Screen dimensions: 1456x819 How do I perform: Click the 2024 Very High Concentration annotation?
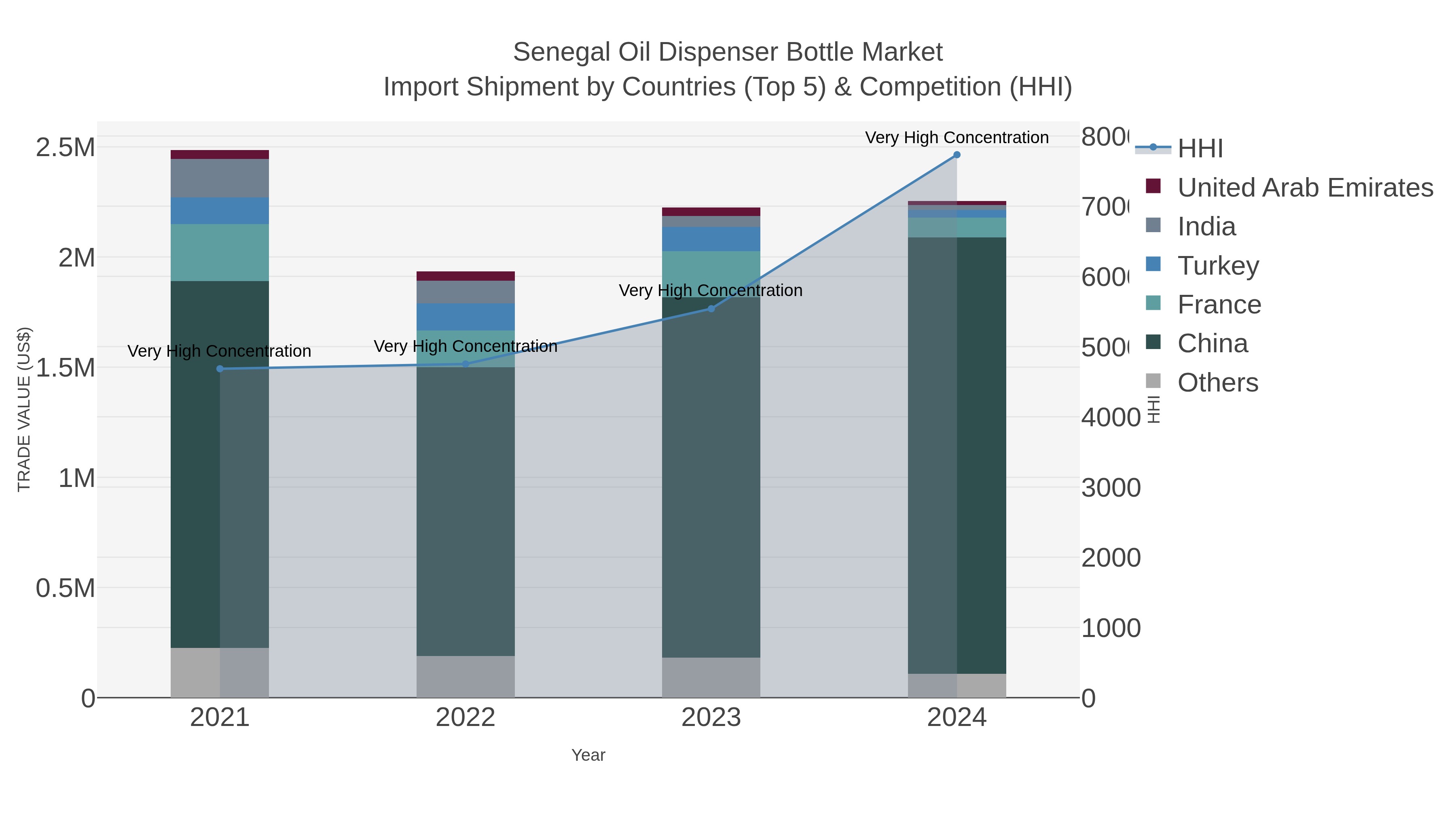(957, 138)
